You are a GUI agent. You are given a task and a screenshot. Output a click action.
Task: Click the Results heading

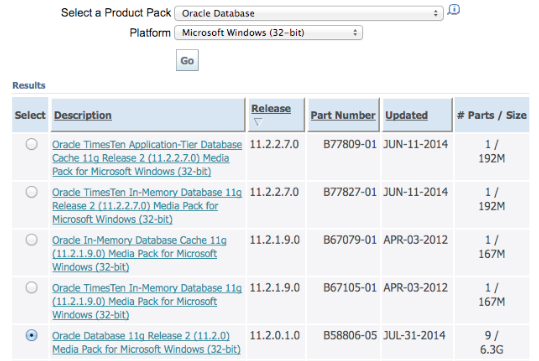[x=29, y=85]
